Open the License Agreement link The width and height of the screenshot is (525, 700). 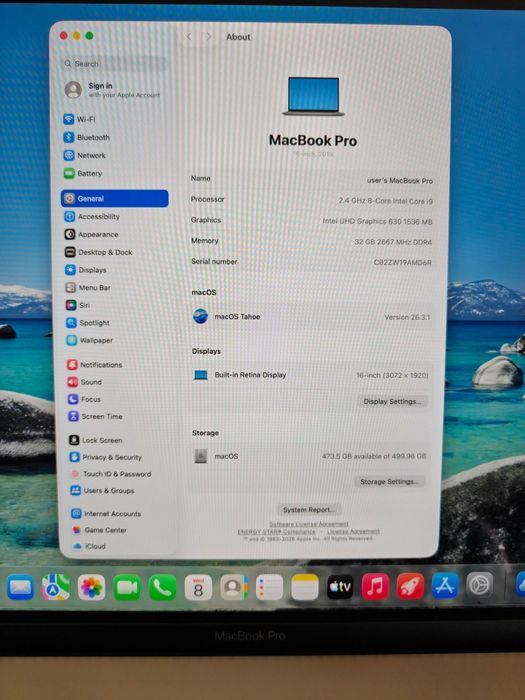point(353,531)
